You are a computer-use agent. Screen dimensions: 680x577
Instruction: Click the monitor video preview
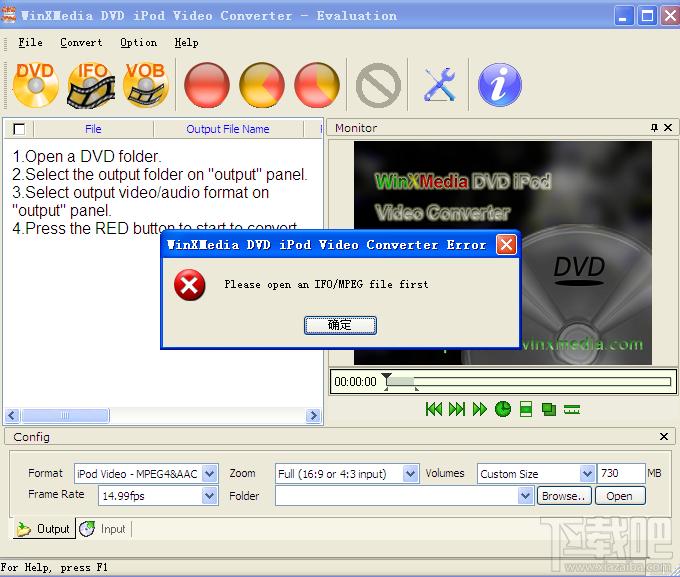pos(502,252)
